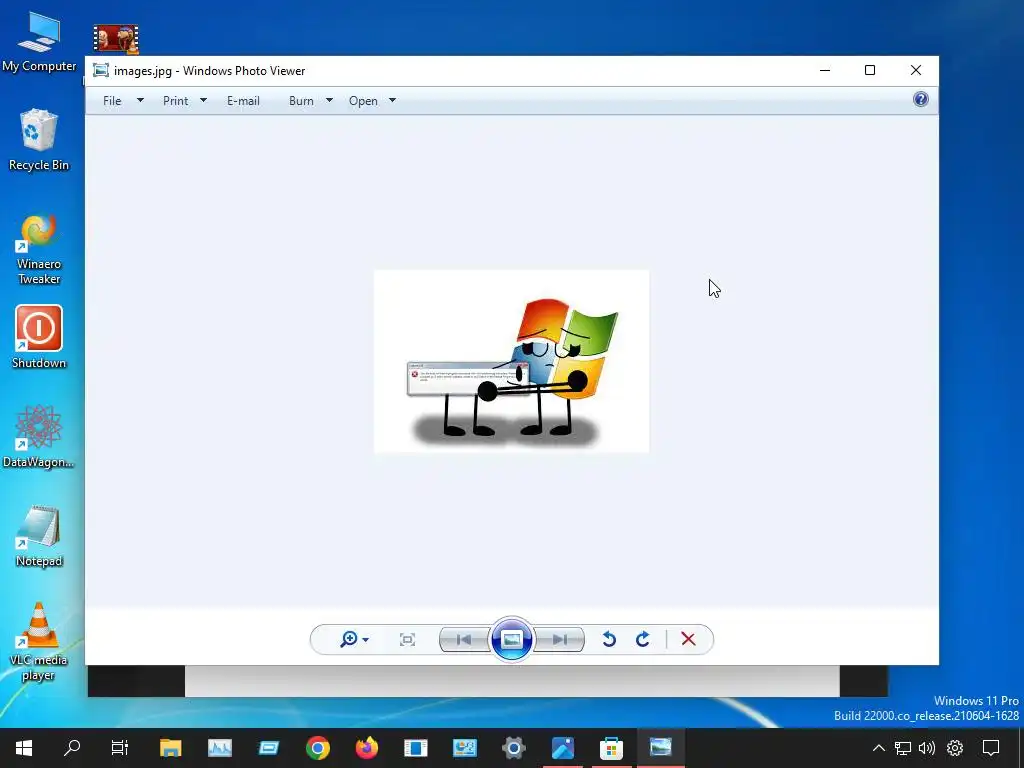Screen dimensions: 1024x768
Task: Click the zoom magnifier in Photo Viewer
Action: pos(349,639)
